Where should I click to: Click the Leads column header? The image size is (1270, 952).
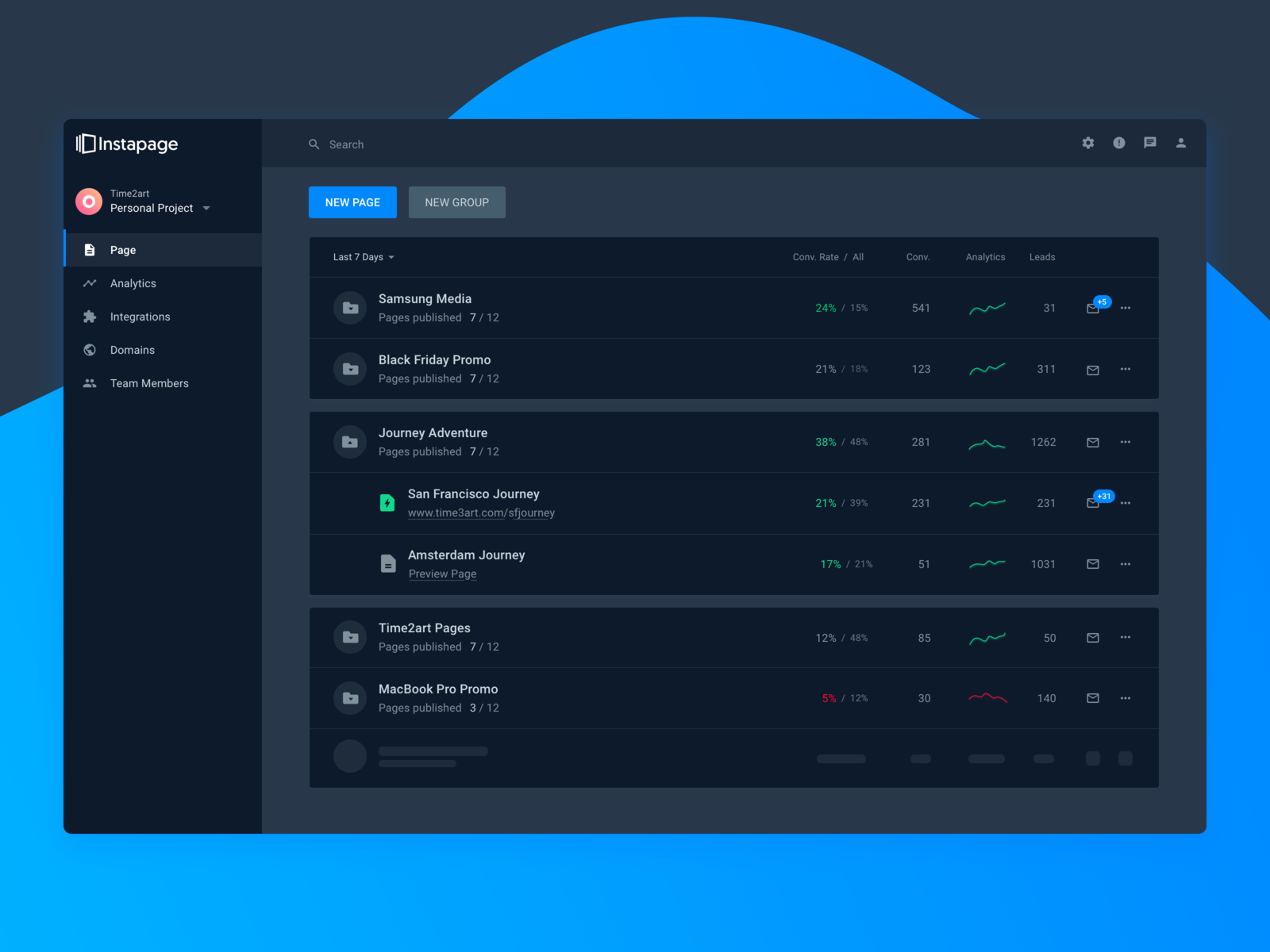point(1042,257)
